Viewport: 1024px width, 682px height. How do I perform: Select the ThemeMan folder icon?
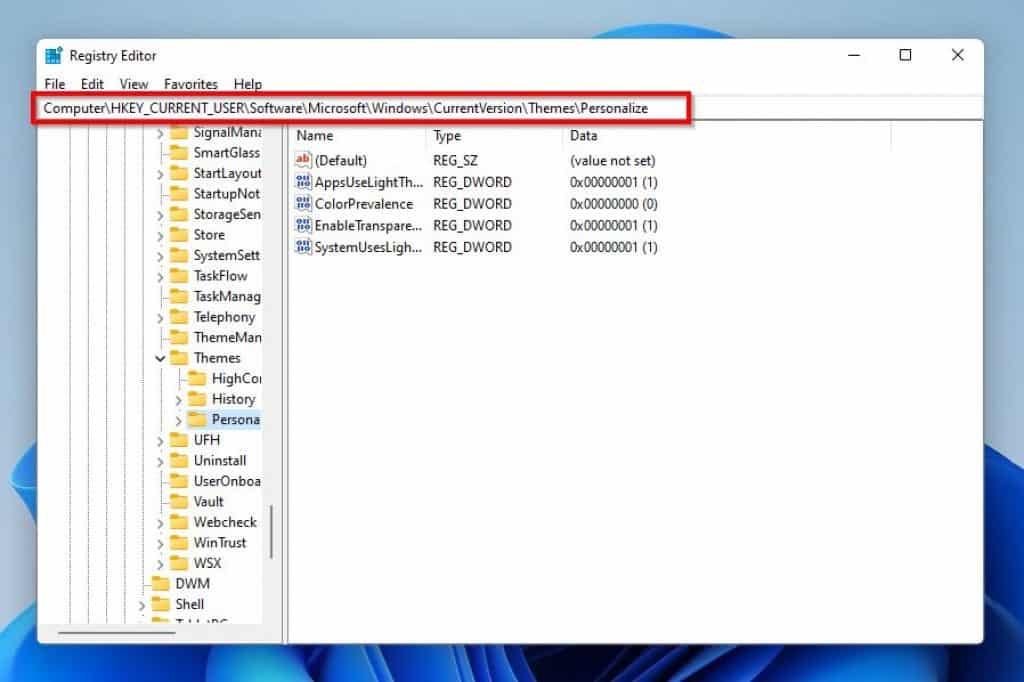[x=179, y=337]
